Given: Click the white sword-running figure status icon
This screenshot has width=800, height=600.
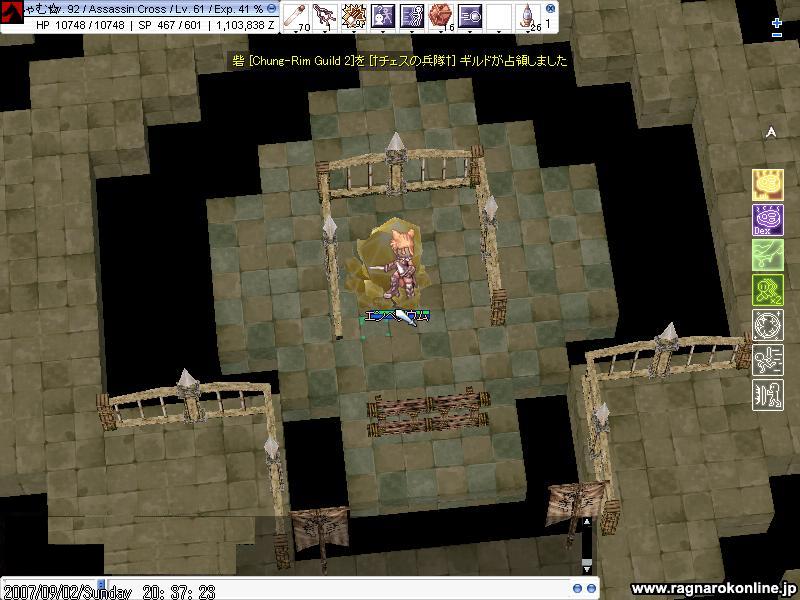Looking at the screenshot, I should coord(768,360).
